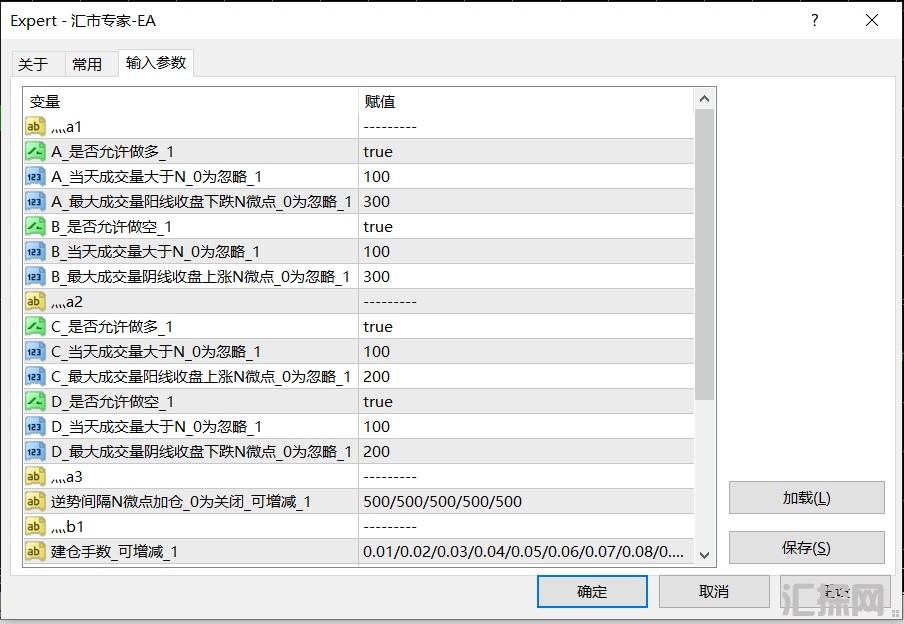Click the scrollbar down arrow in parameter list
The height and width of the screenshot is (624, 904).
click(704, 555)
